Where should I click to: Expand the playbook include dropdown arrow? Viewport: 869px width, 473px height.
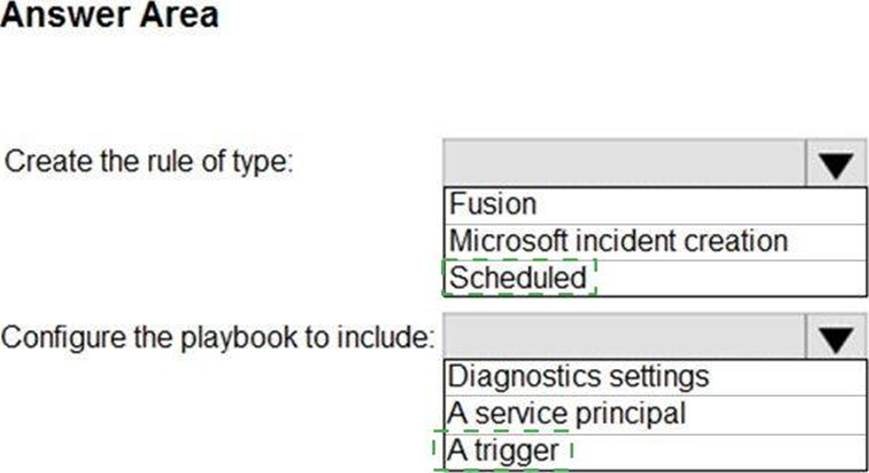click(x=835, y=337)
